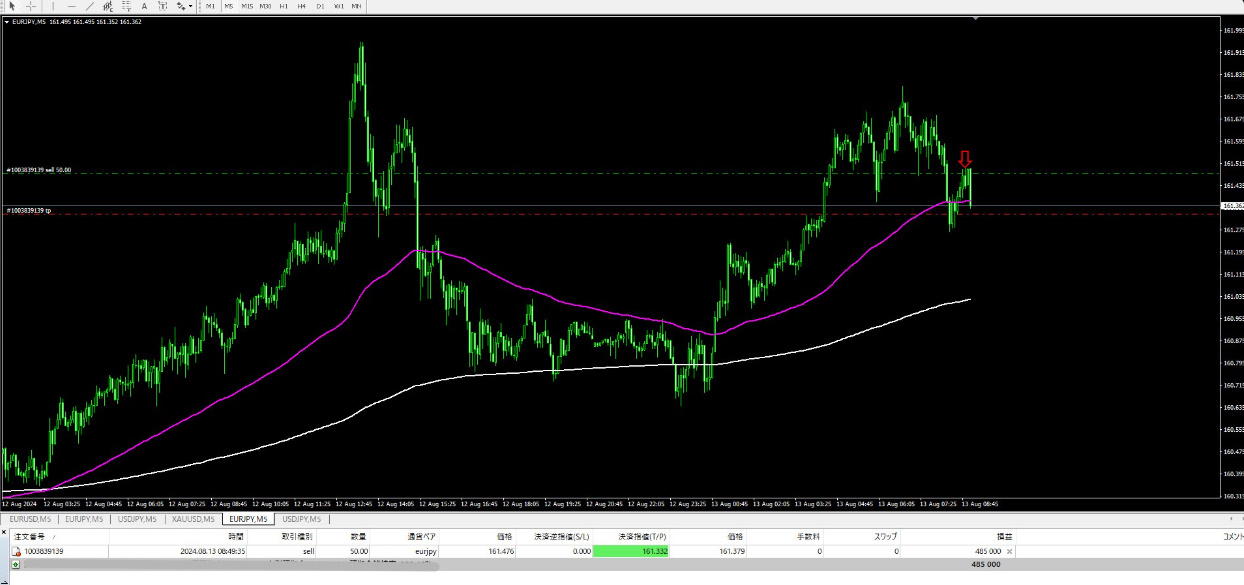The image size is (1244, 585).
Task: Pick the trendline drawing tool
Action: pos(90,6)
